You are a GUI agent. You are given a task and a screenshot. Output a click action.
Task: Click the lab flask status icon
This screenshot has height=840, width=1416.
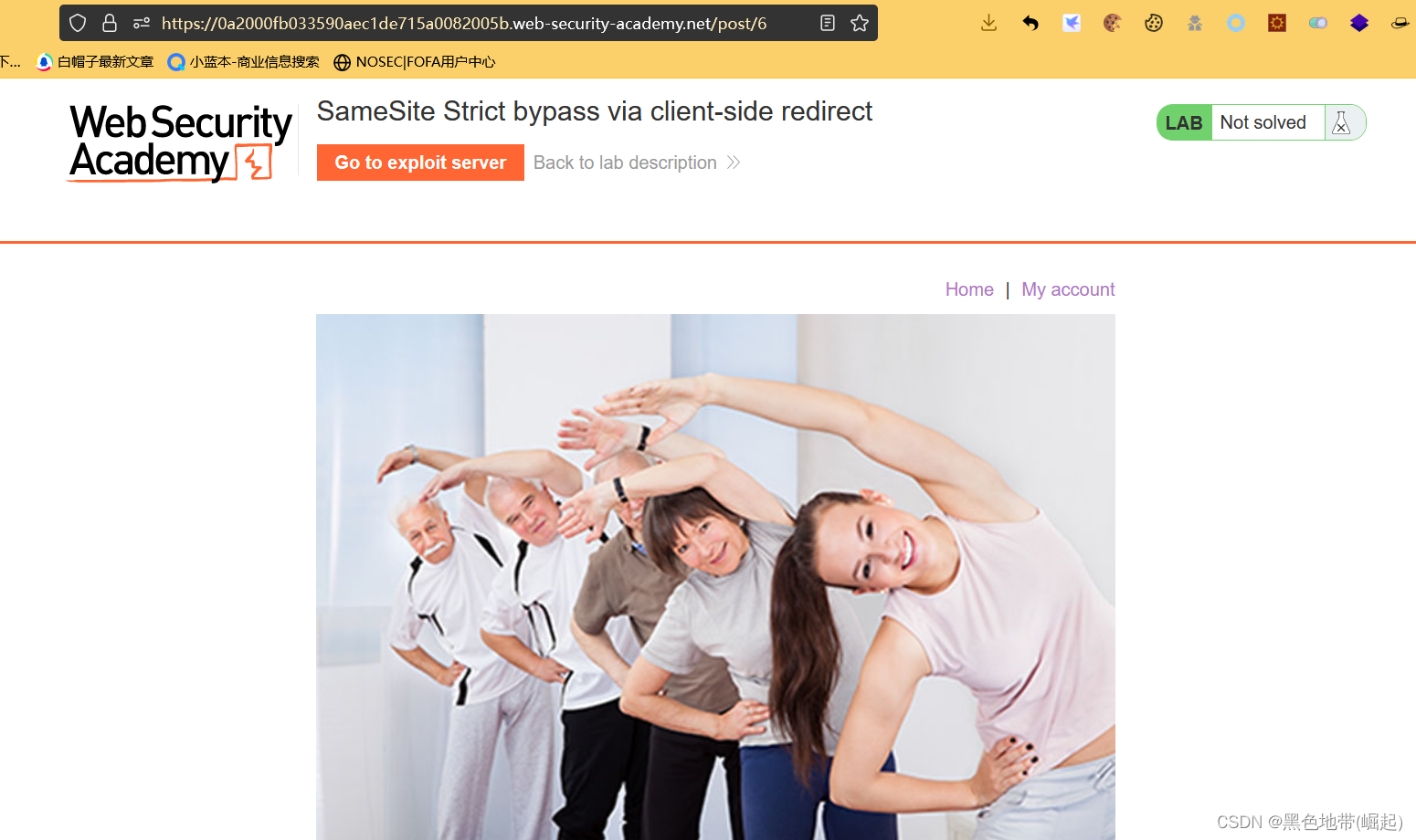point(1341,122)
